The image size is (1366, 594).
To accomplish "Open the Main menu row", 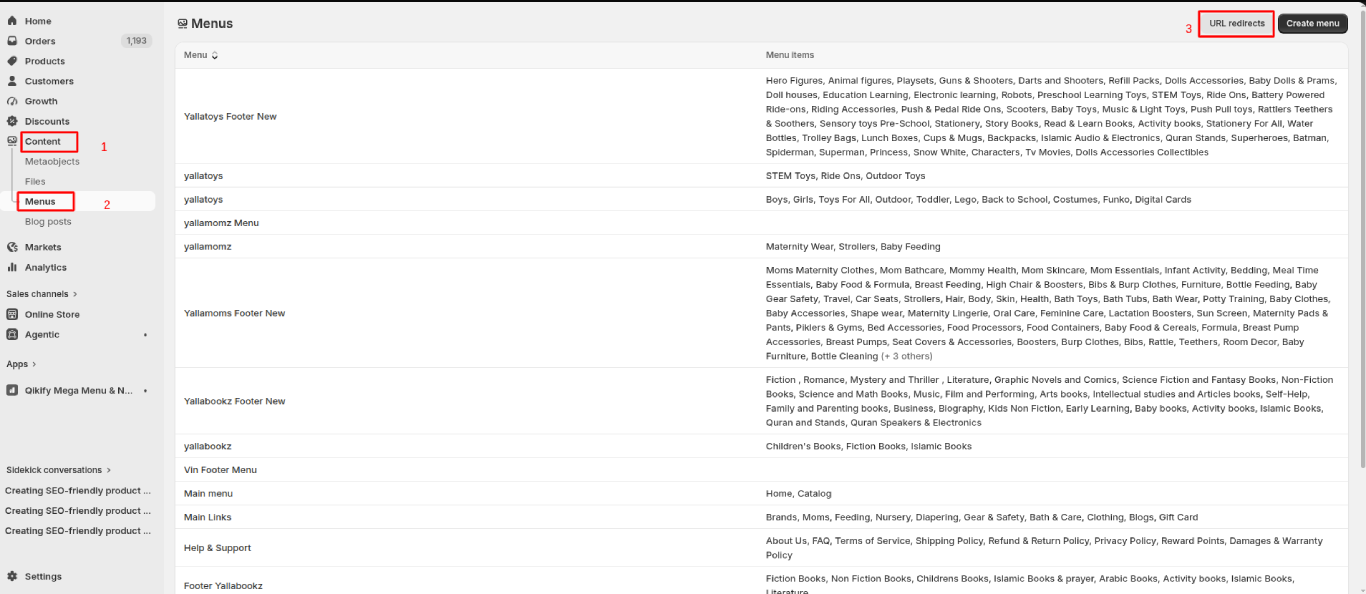I will point(208,493).
